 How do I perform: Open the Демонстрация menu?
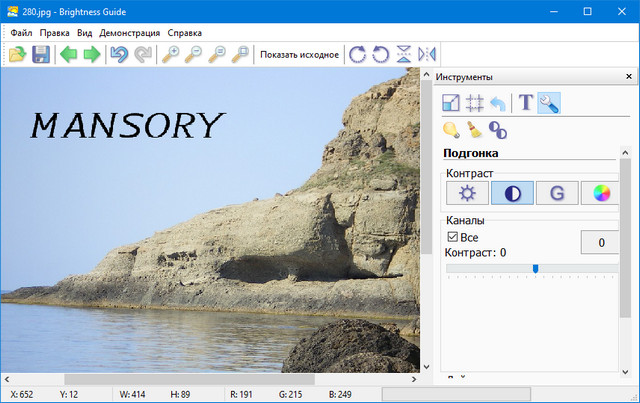[x=129, y=33]
